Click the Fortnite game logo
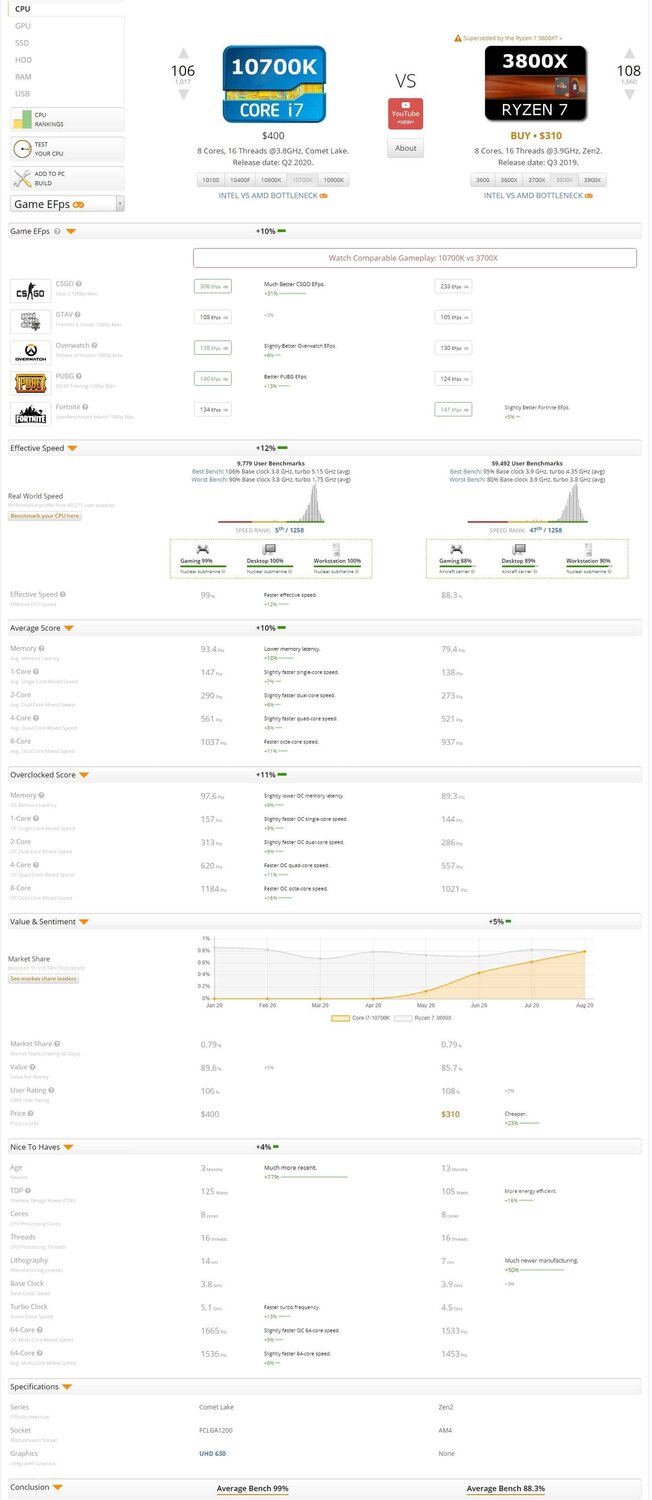 [x=30, y=414]
